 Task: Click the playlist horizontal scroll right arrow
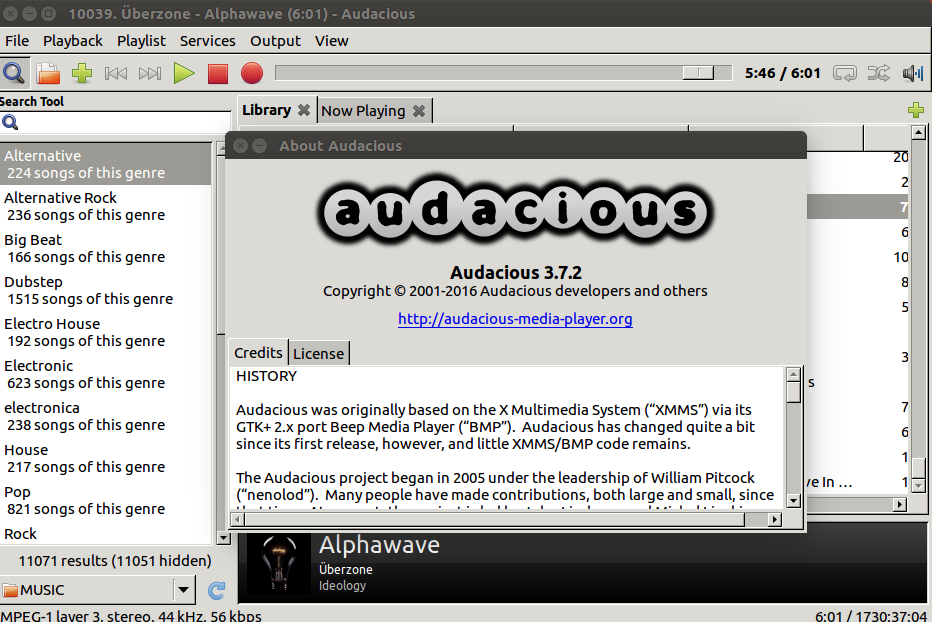(x=900, y=504)
